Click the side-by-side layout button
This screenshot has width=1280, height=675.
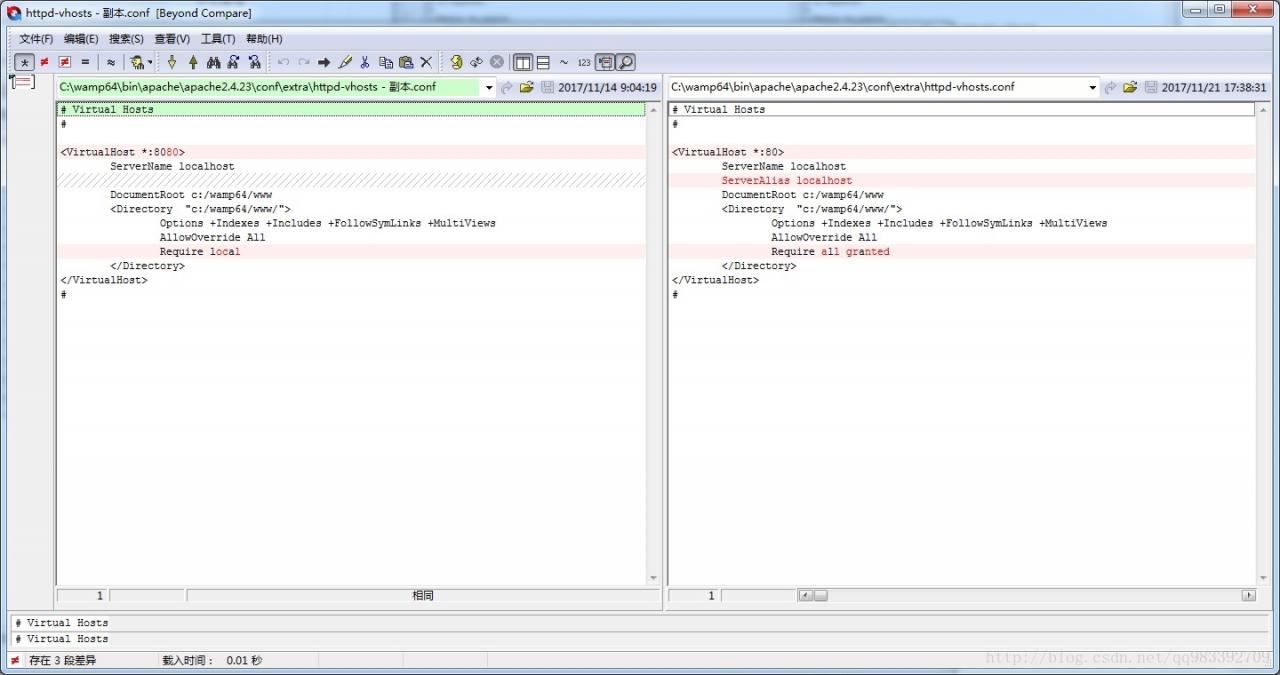click(522, 62)
